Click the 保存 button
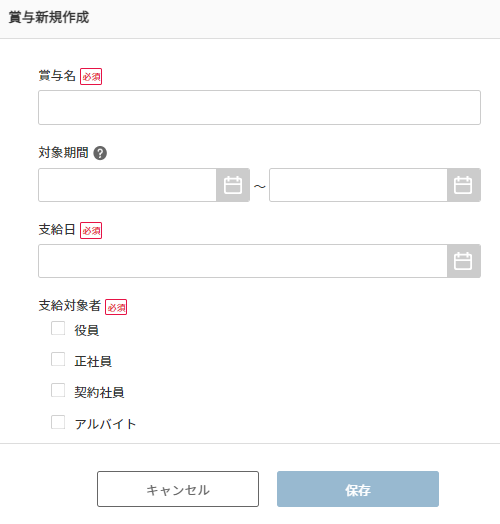Viewport: 500px width, 524px height. click(x=358, y=489)
